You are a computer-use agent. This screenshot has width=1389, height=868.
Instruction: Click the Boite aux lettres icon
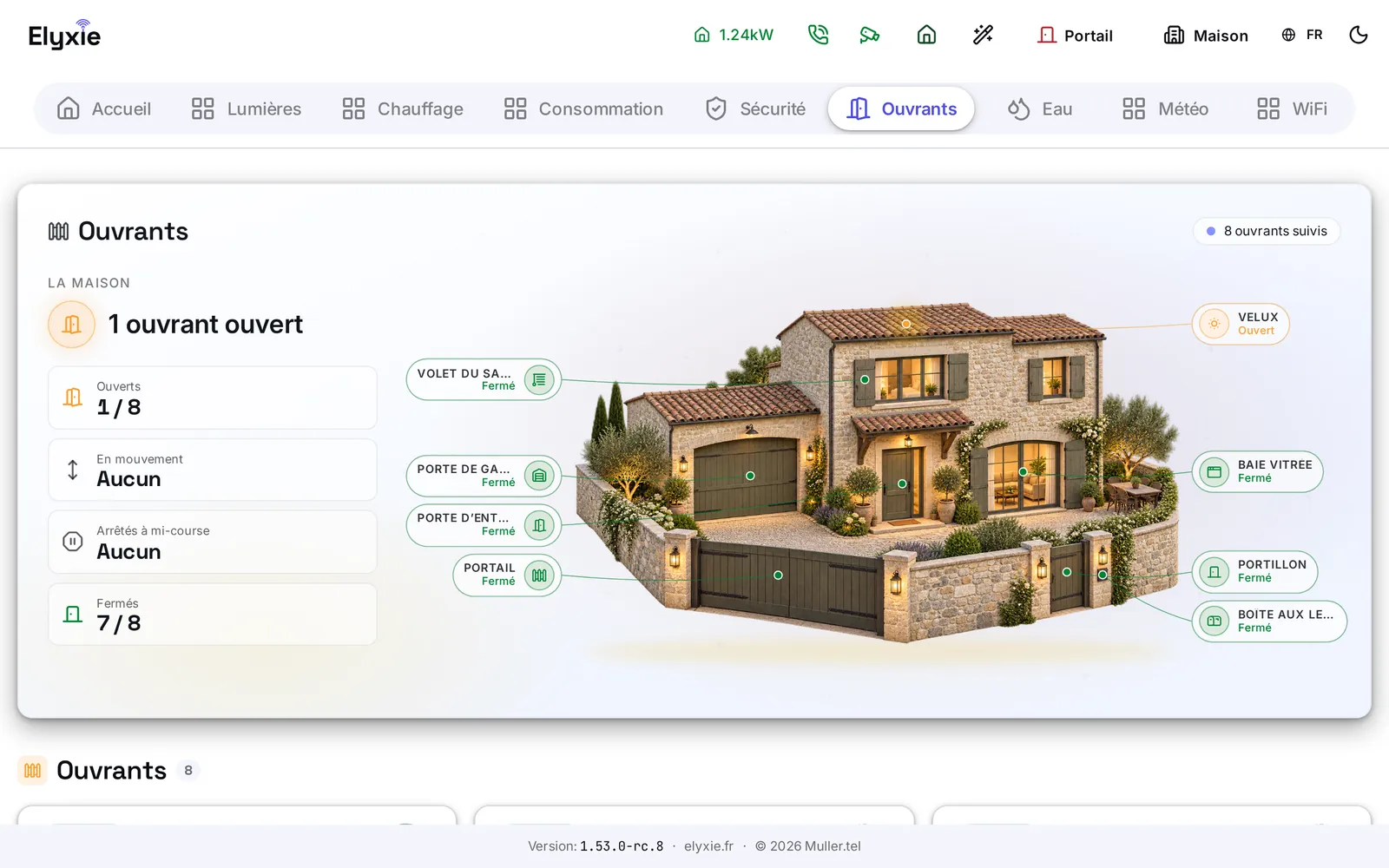coord(1215,621)
